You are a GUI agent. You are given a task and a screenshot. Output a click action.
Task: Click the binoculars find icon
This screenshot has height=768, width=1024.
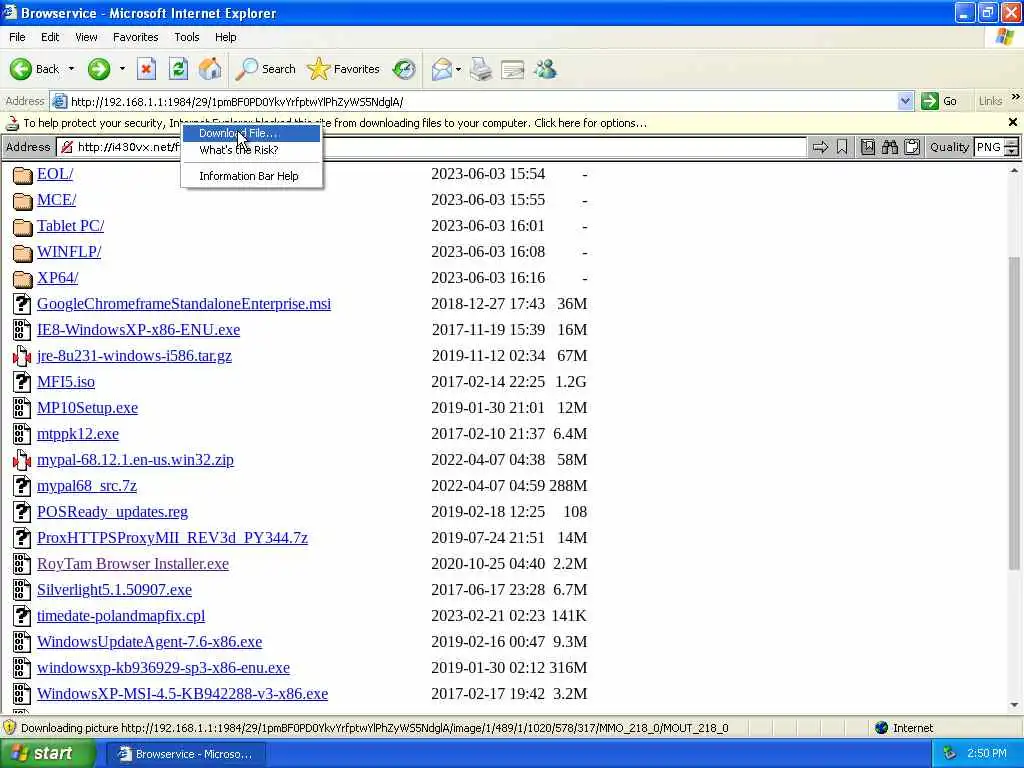click(x=889, y=148)
